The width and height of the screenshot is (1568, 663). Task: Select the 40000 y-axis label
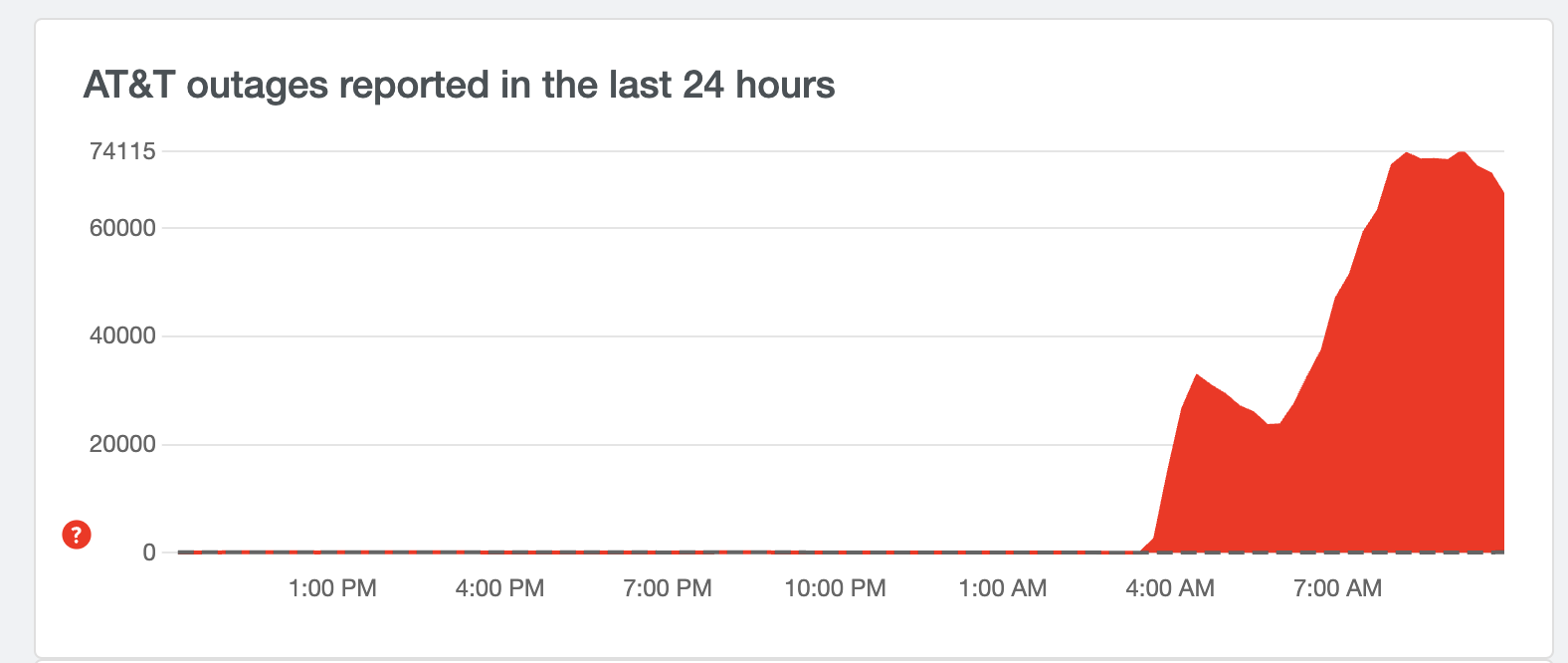pyautogui.click(x=122, y=336)
